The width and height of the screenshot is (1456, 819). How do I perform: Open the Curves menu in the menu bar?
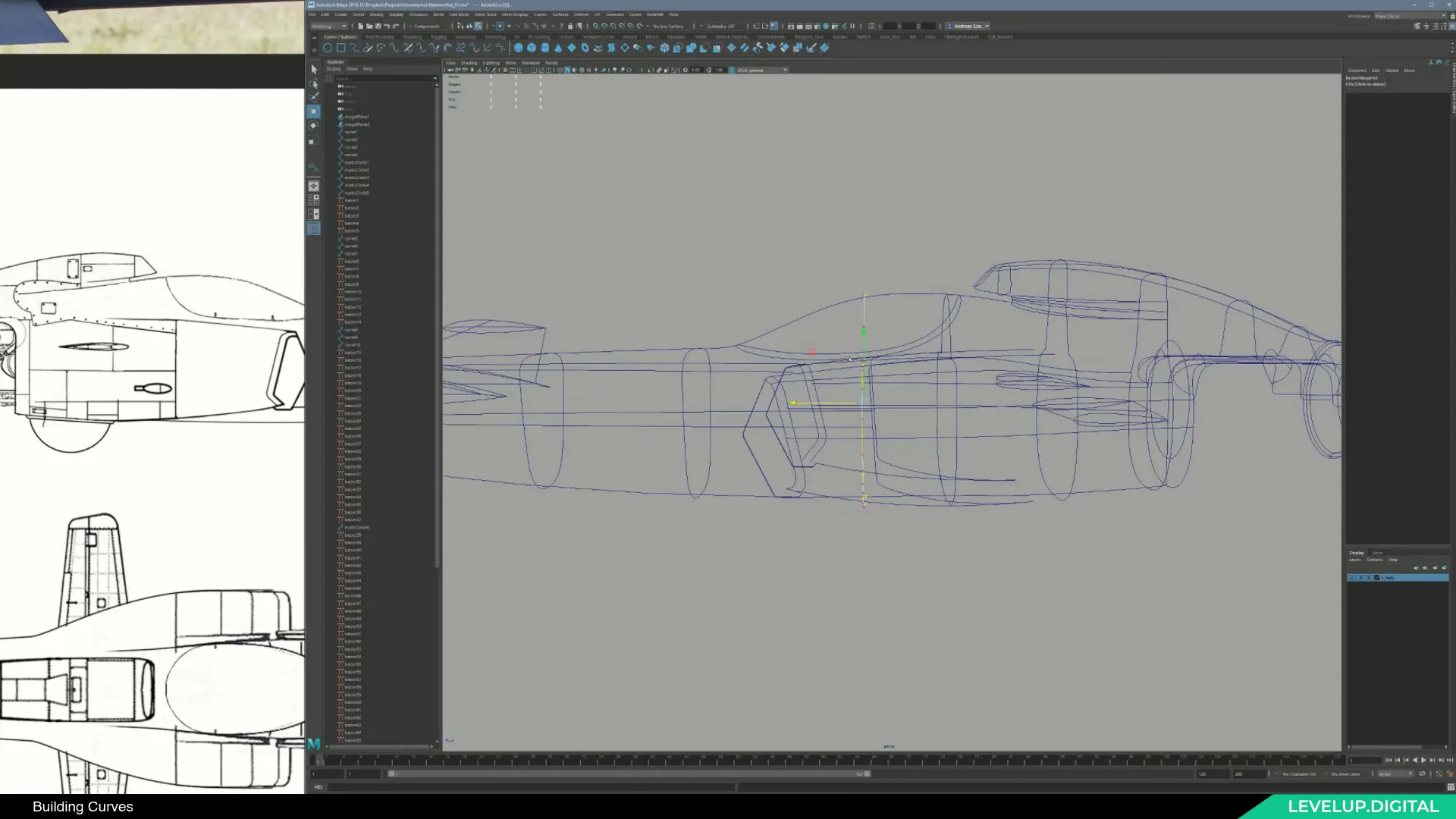coord(541,14)
